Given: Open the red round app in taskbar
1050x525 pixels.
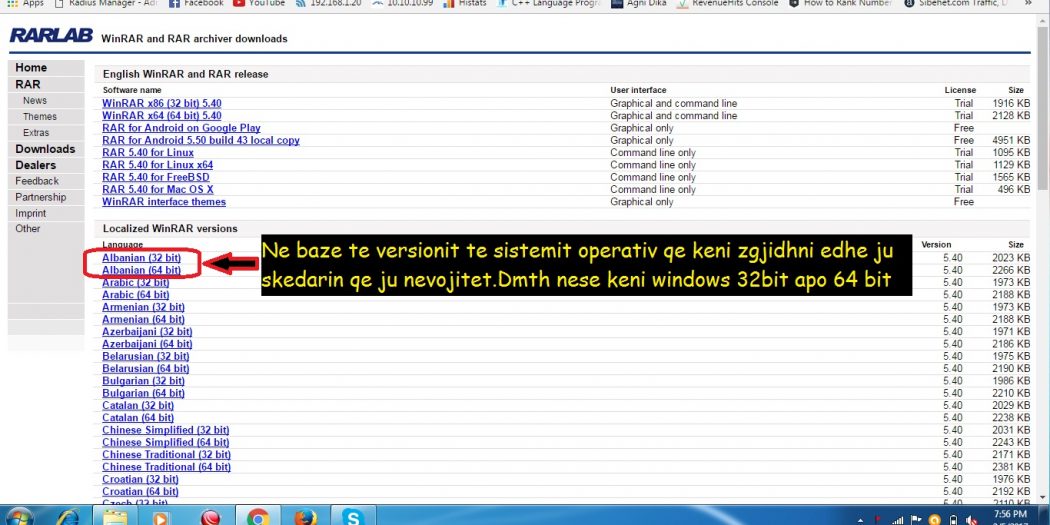Looking at the screenshot, I should coord(210,518).
